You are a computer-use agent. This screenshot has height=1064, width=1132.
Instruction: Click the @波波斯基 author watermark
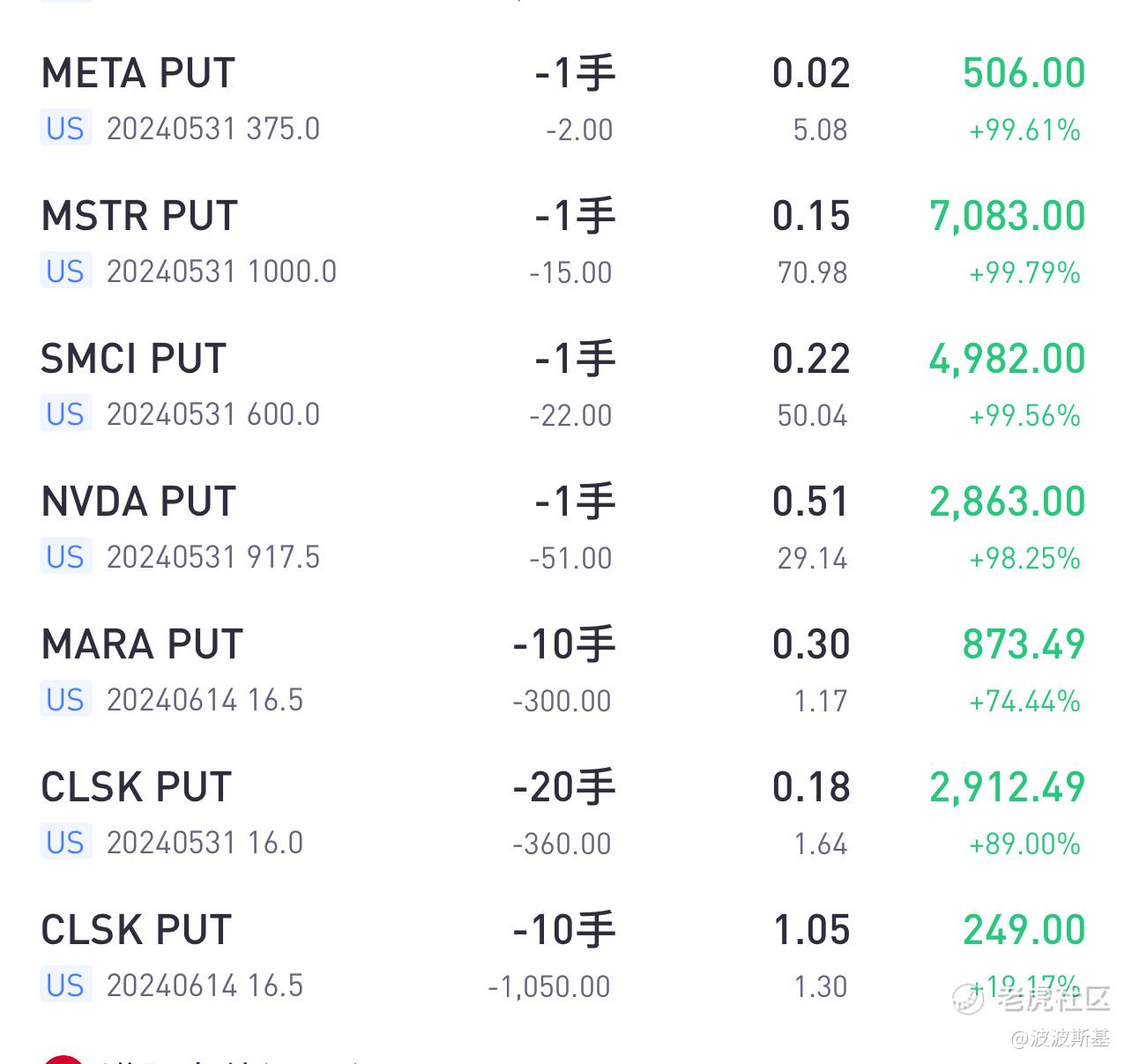(x=1061, y=1038)
